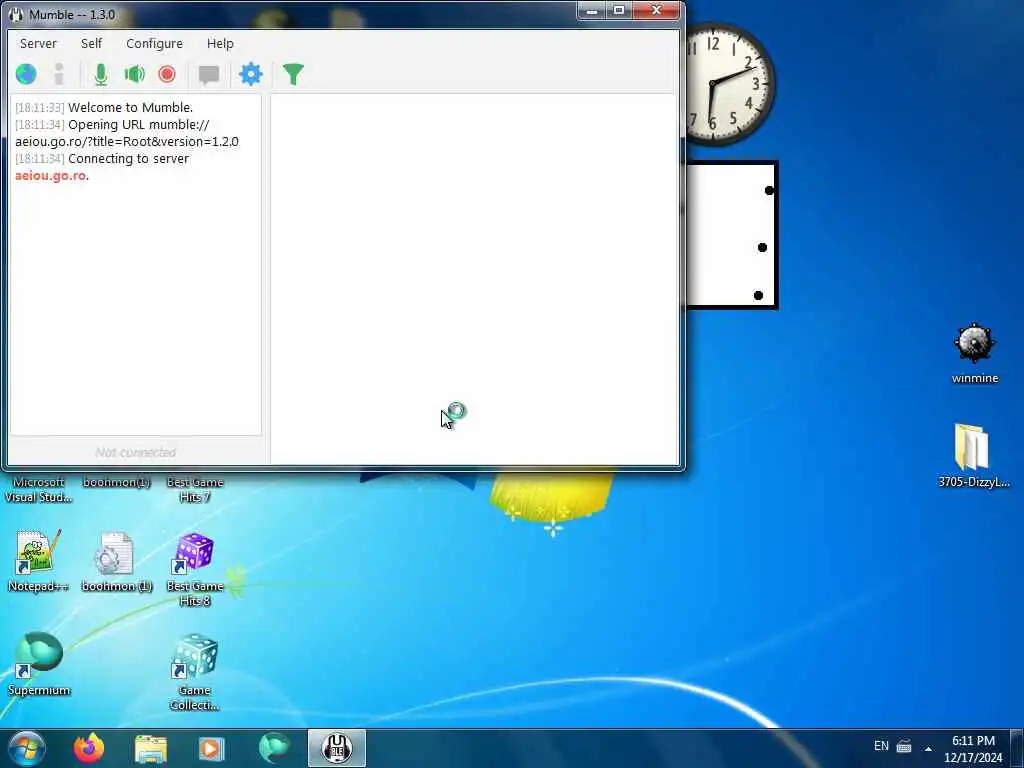Click the server information icon in toolbar
Screen dimensions: 1024x768
(59, 74)
